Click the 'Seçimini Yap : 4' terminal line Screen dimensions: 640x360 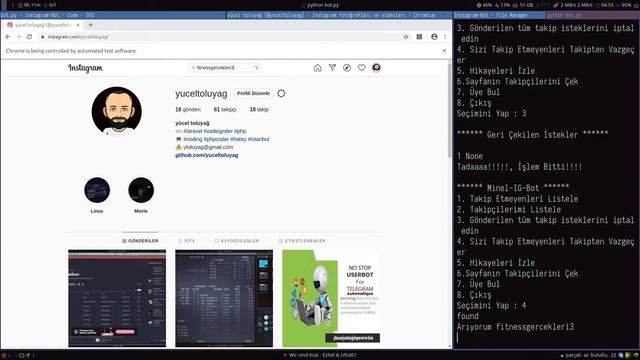pyautogui.click(x=491, y=305)
